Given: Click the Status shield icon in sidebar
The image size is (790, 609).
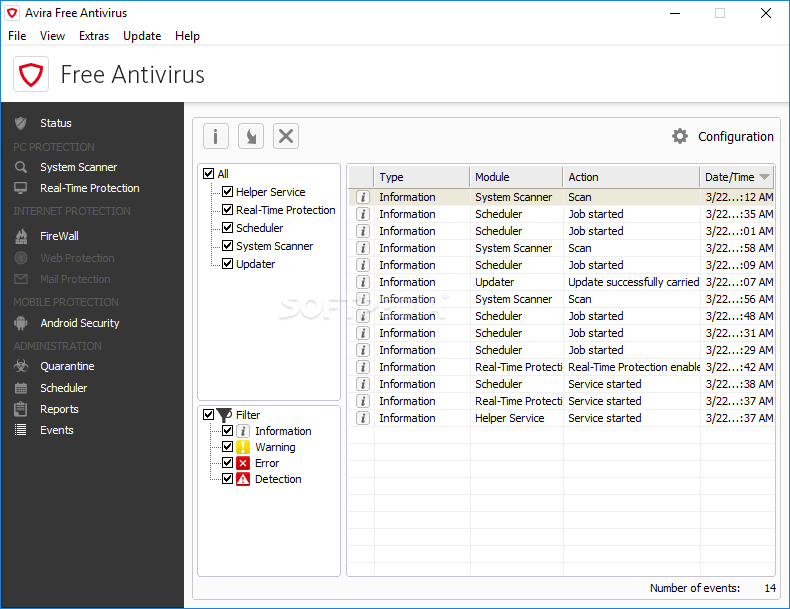Looking at the screenshot, I should [x=21, y=123].
